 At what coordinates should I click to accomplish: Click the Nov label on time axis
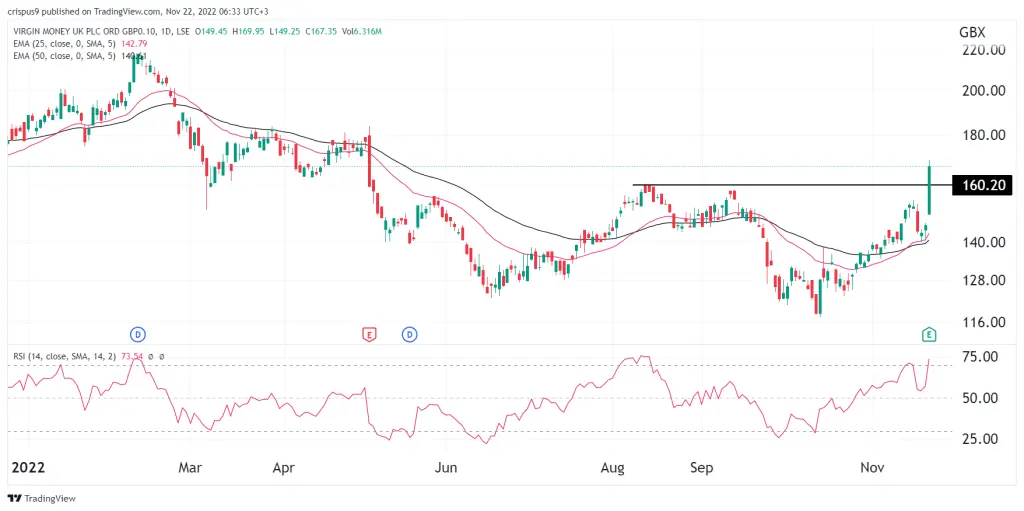(x=872, y=468)
